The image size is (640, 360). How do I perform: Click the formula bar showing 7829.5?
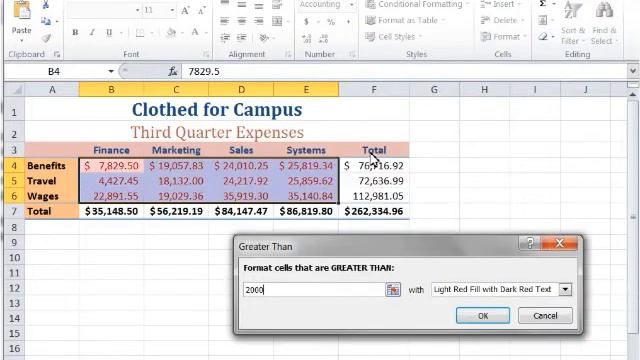[x=405, y=71]
